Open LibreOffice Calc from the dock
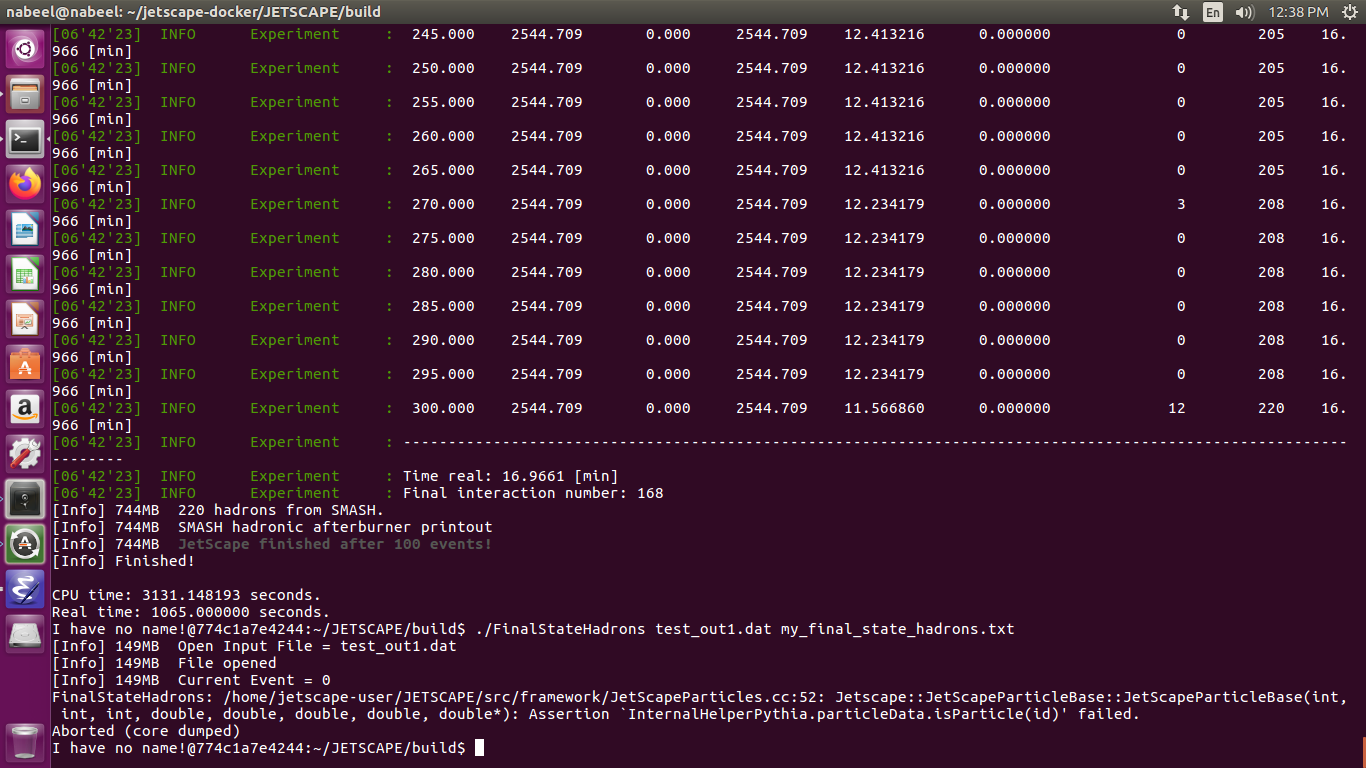The image size is (1366, 768). click(x=25, y=272)
